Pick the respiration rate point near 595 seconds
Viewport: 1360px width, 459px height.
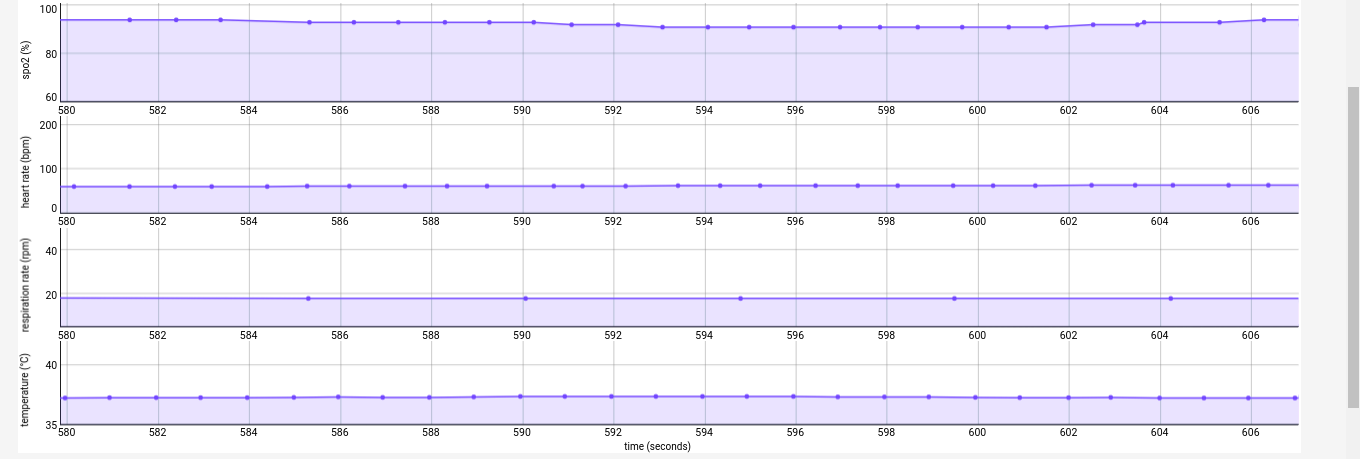click(x=740, y=298)
